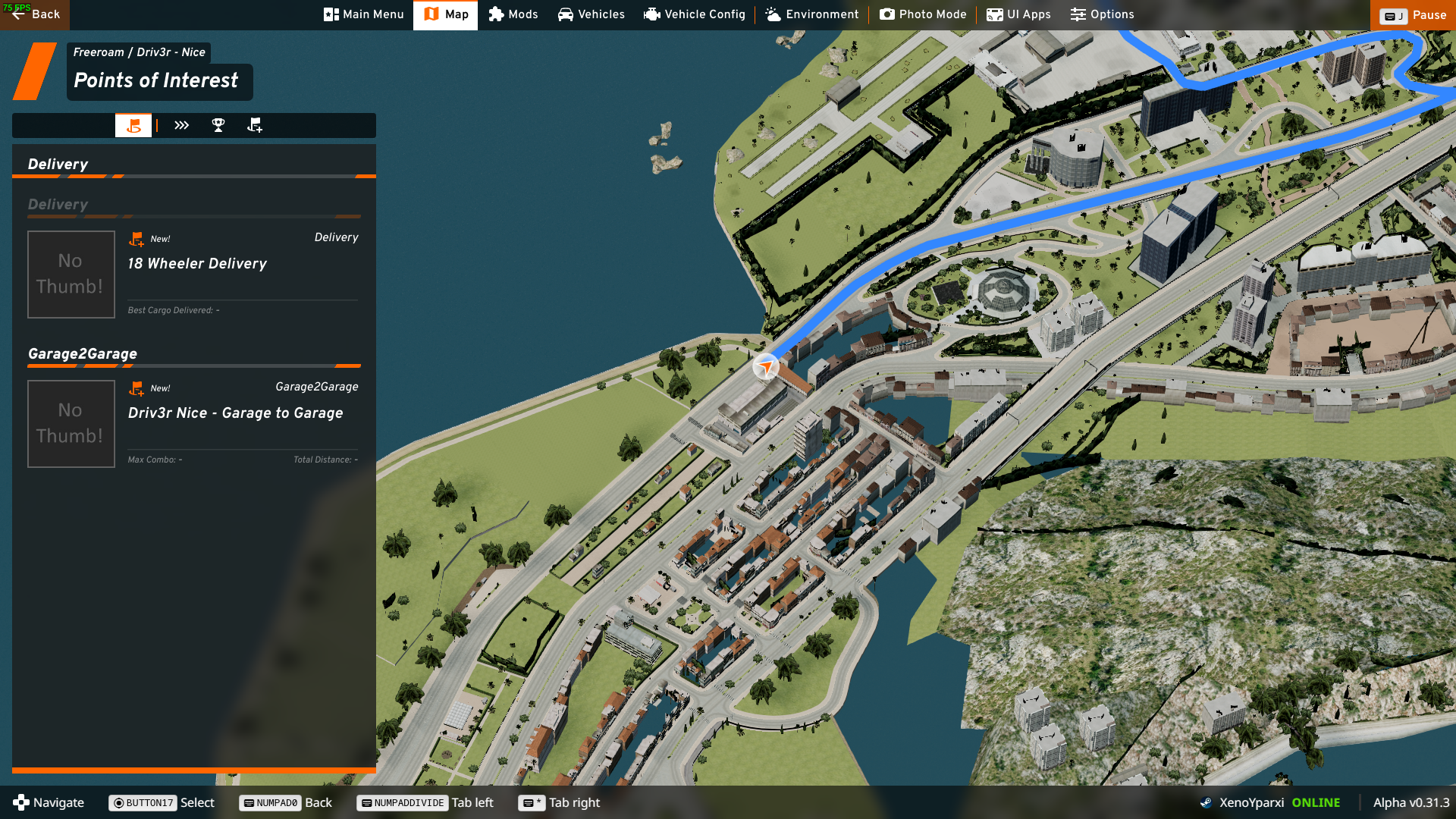Open the Options menu

click(x=1102, y=14)
